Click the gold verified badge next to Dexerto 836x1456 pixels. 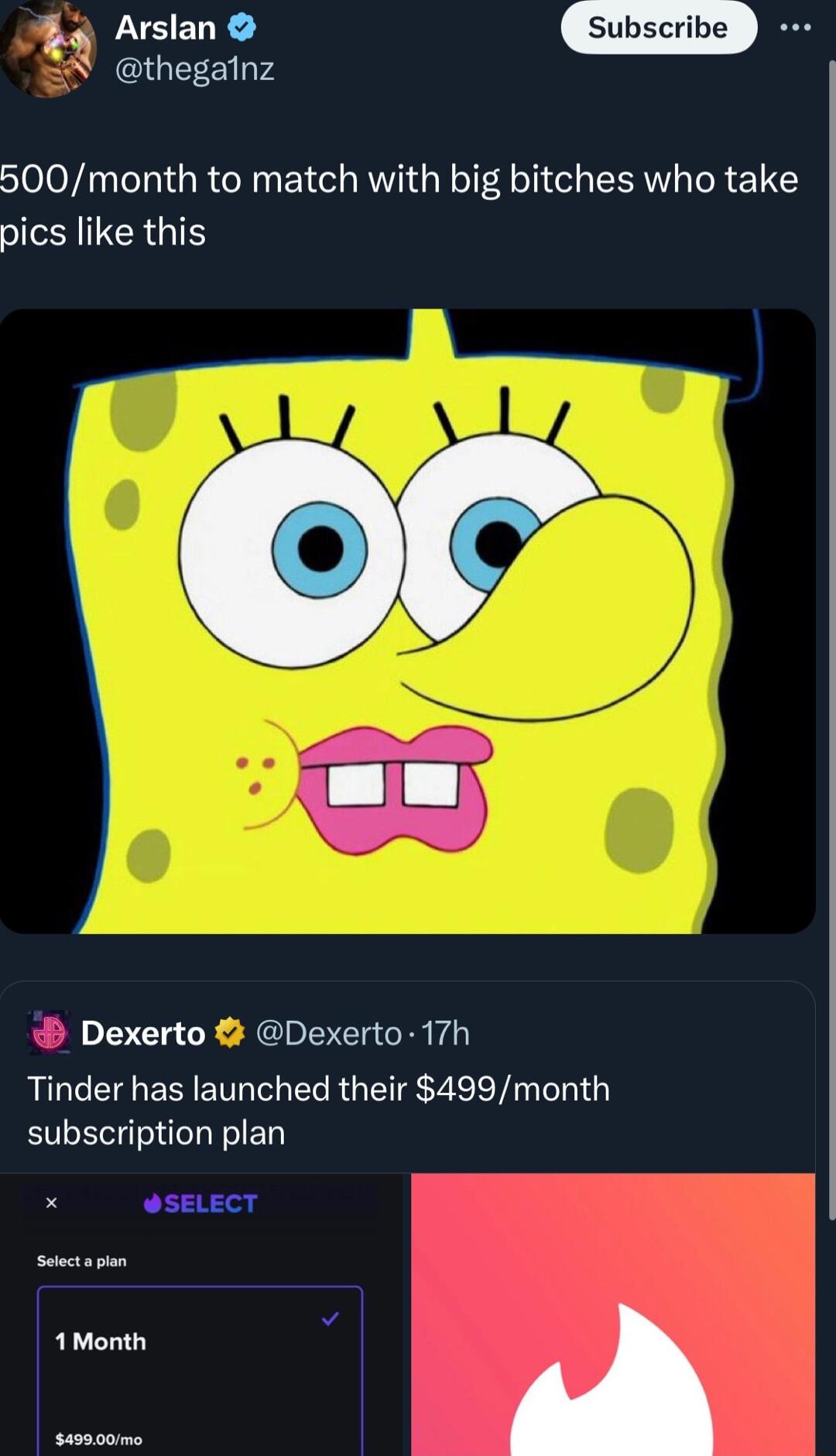coord(228,1032)
